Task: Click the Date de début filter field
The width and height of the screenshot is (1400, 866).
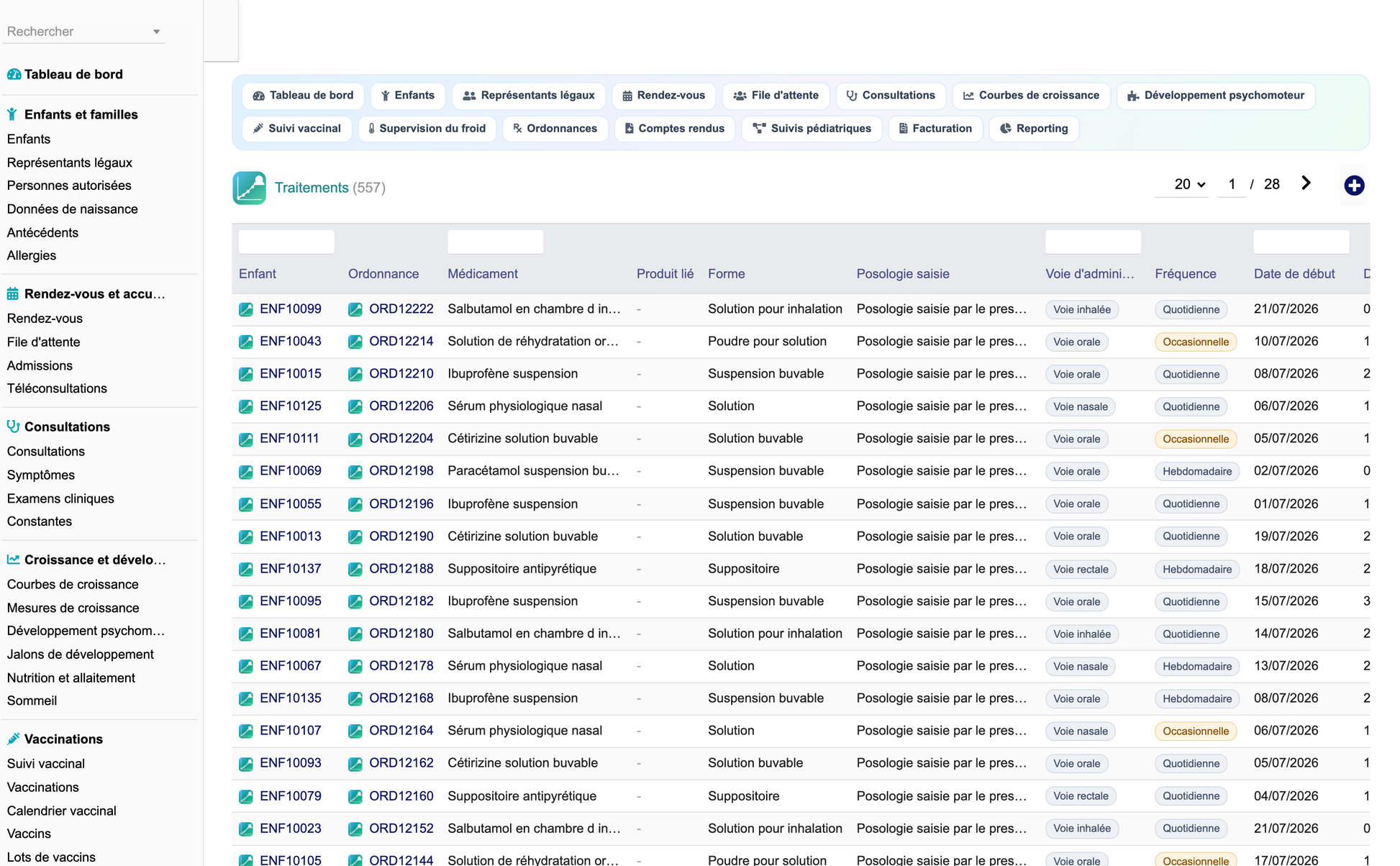Action: tap(1301, 242)
